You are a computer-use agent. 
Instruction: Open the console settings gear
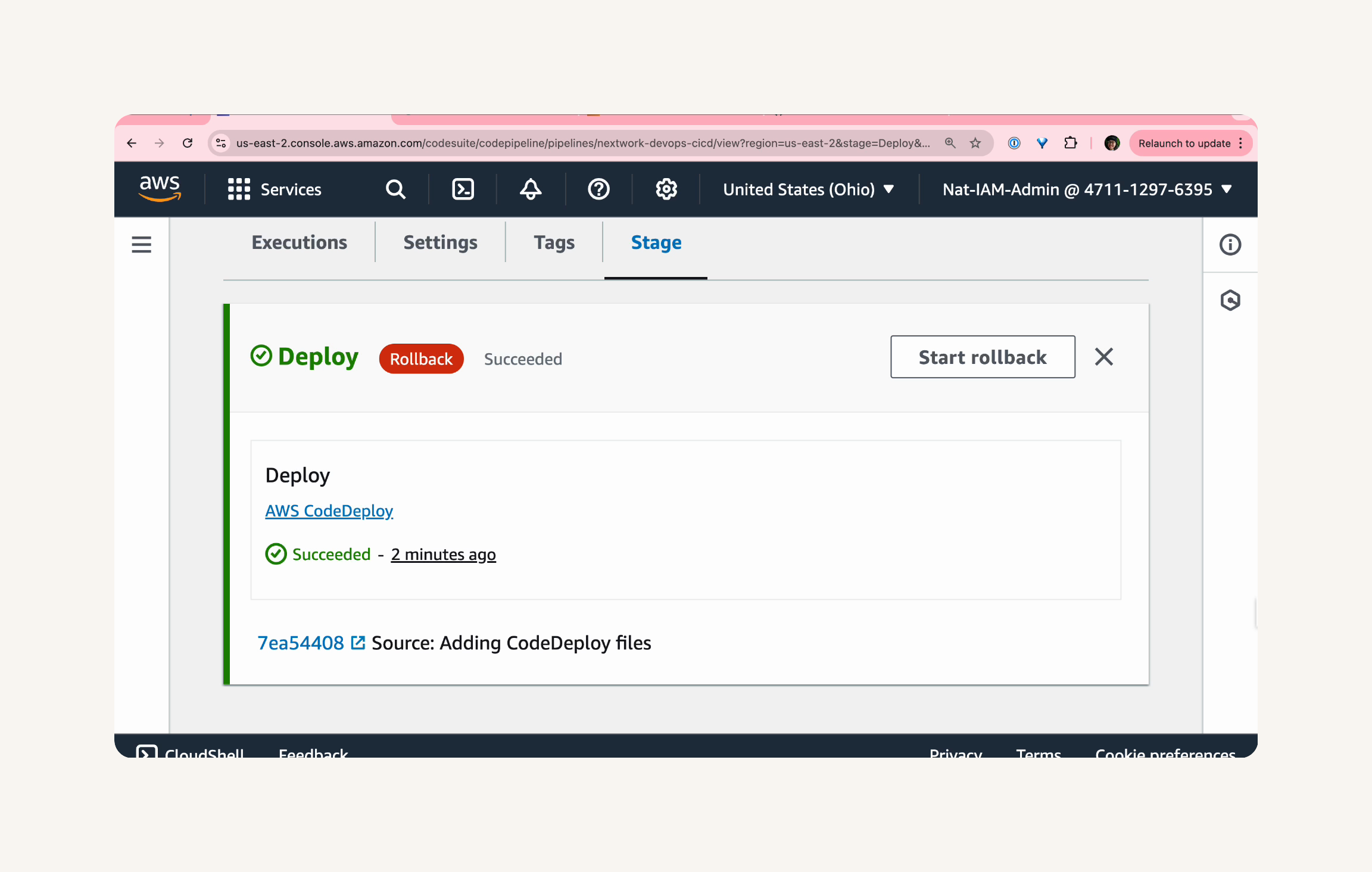click(x=666, y=189)
